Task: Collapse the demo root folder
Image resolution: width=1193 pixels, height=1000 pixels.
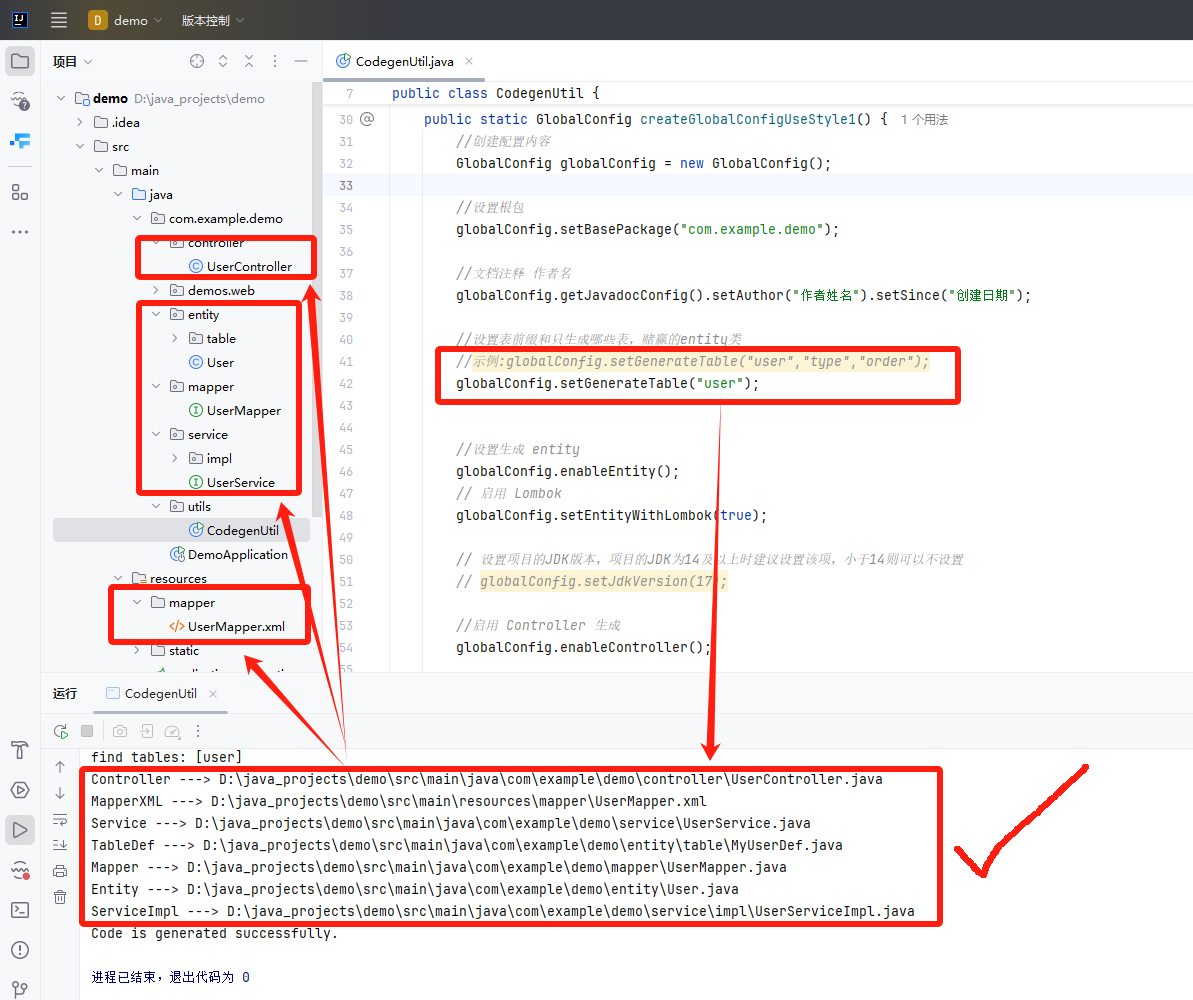Action: pos(61,98)
